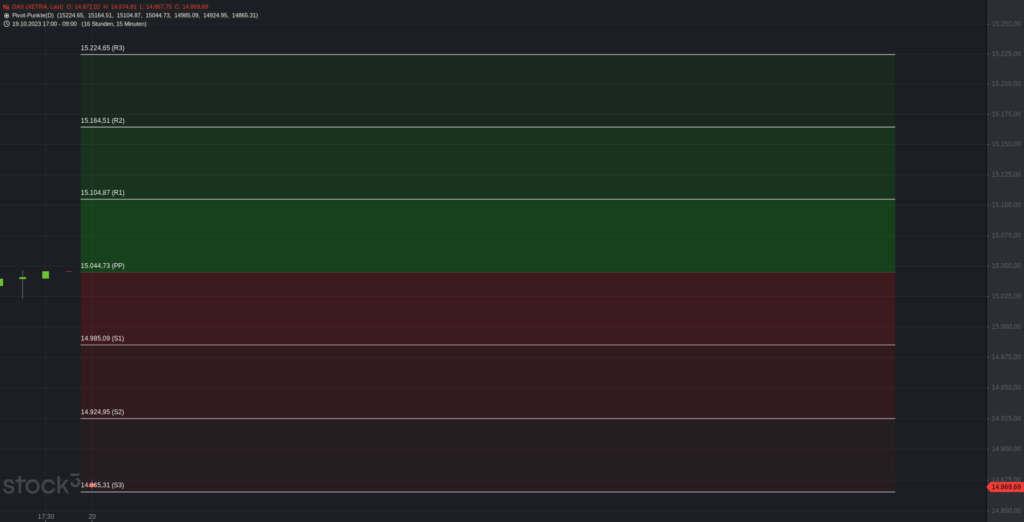This screenshot has width=1024, height=522.
Task: Click the clock icon beside the date range
Action: (7, 24)
